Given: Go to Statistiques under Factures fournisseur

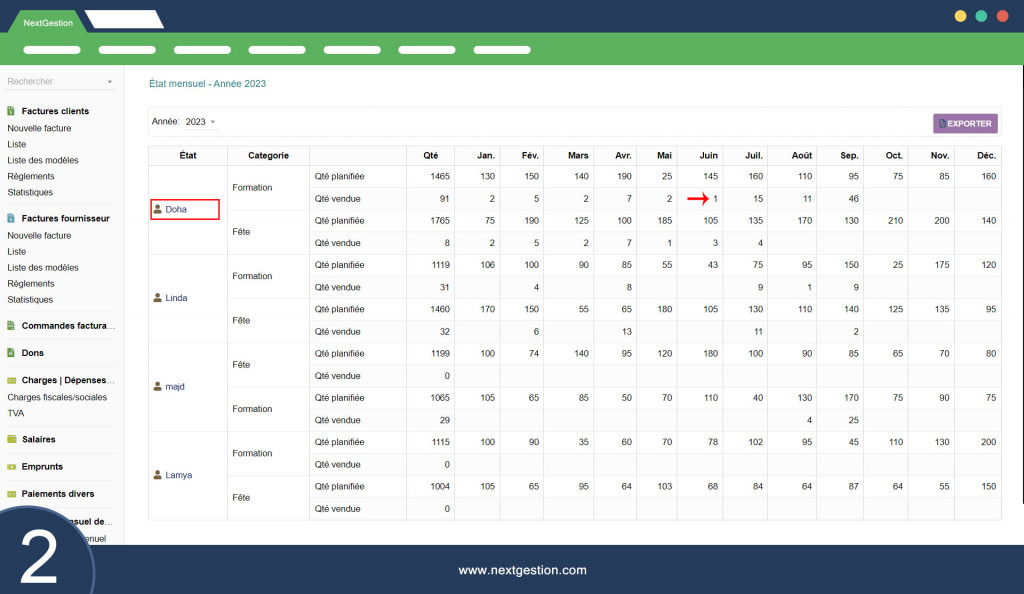Looking at the screenshot, I should click(x=30, y=299).
